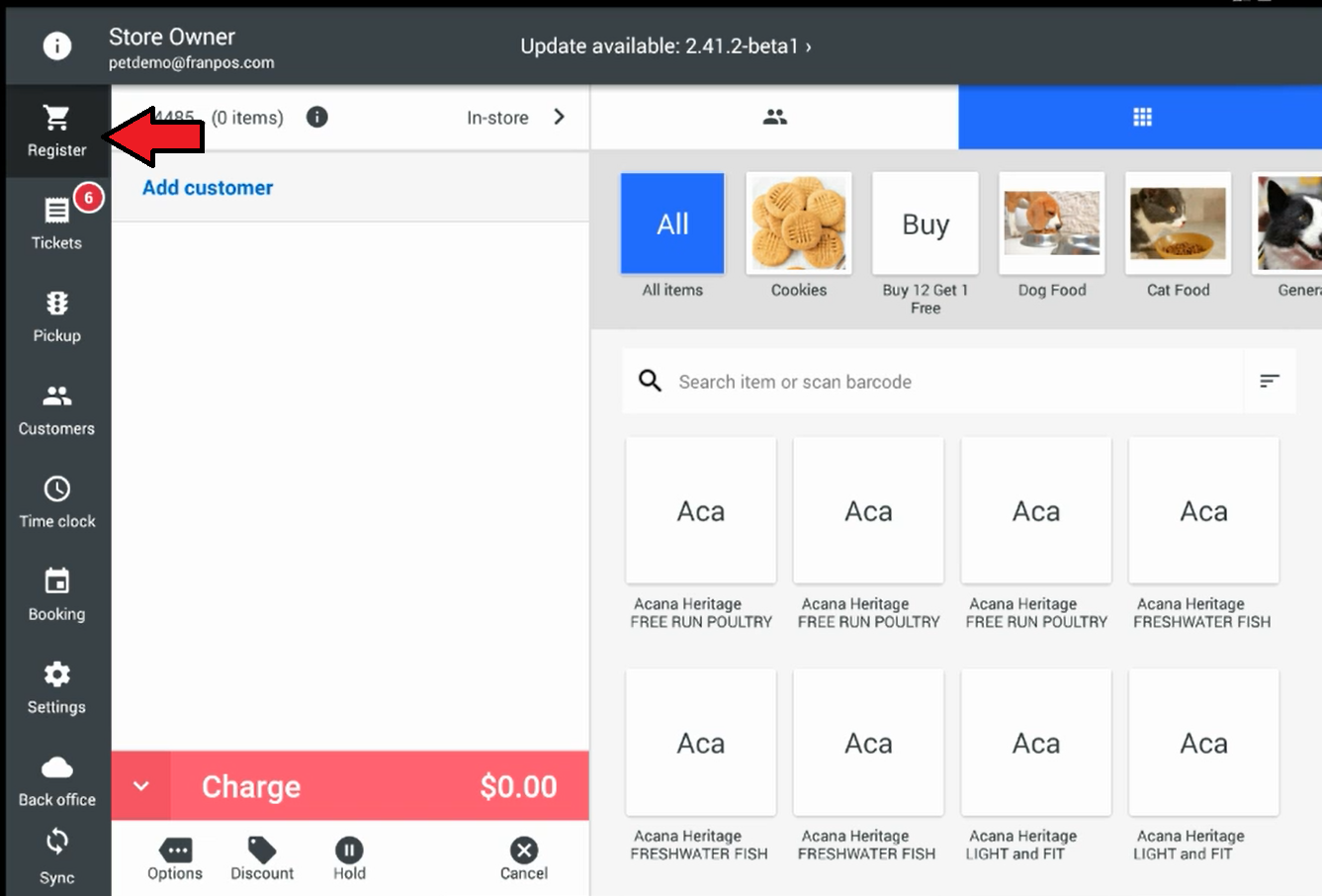The image size is (1322, 896).
Task: Switch to the customers tab
Action: click(774, 118)
